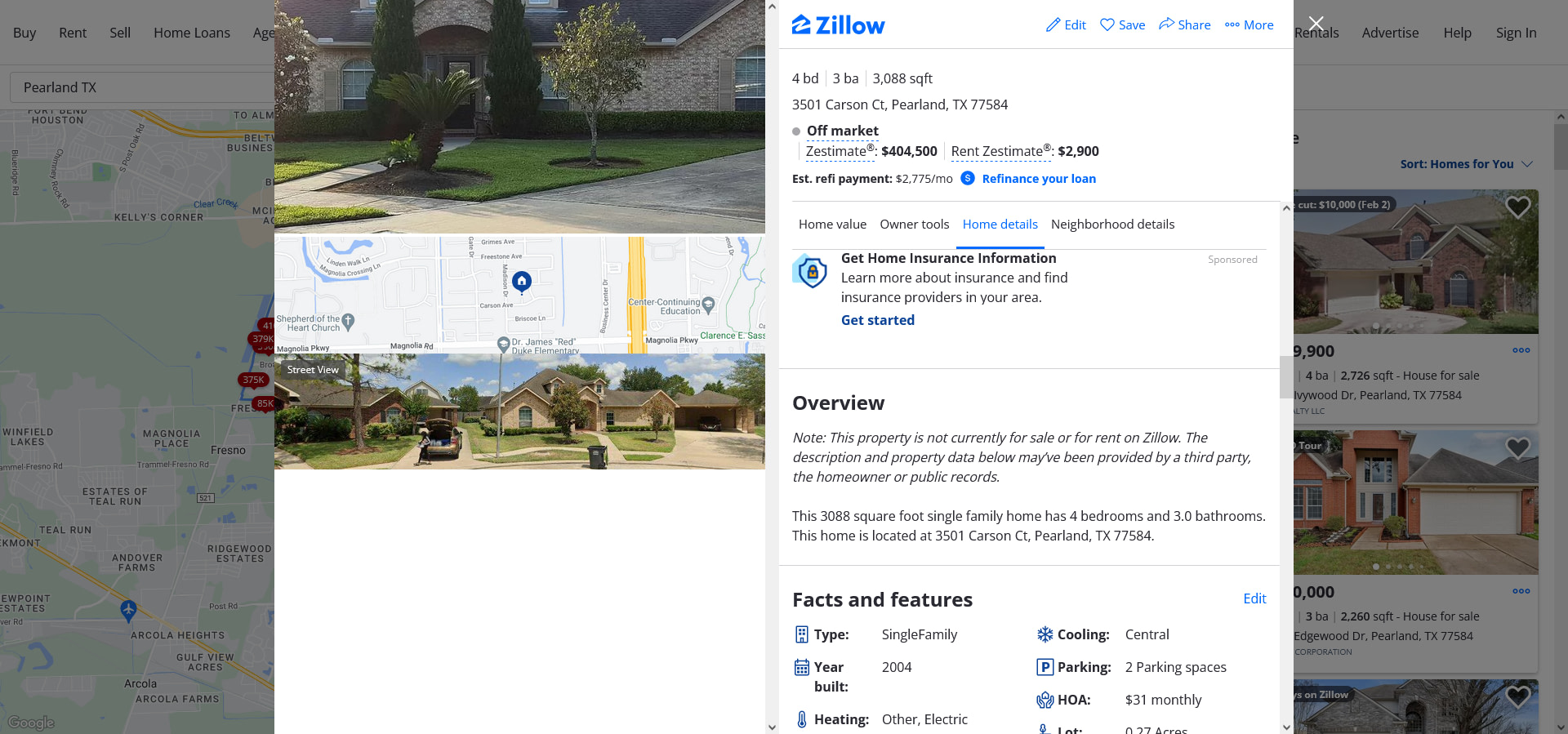1568x734 pixels.
Task: Click the 379K map price marker
Action: (x=262, y=339)
